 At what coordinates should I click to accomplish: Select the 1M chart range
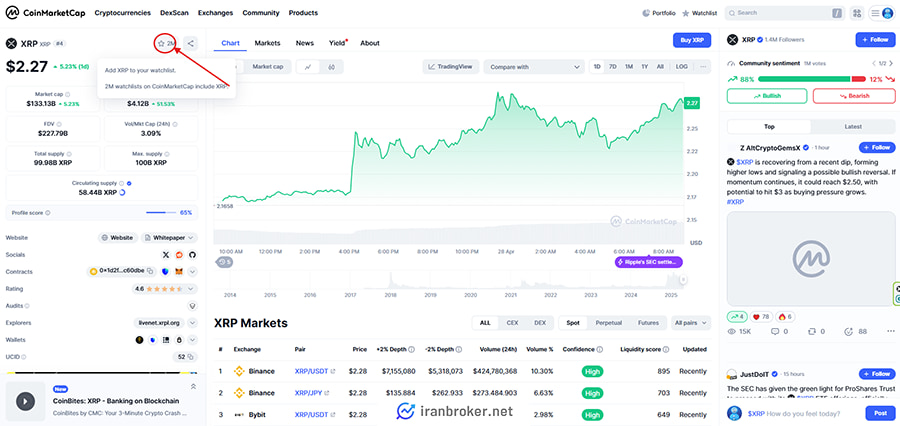point(629,67)
